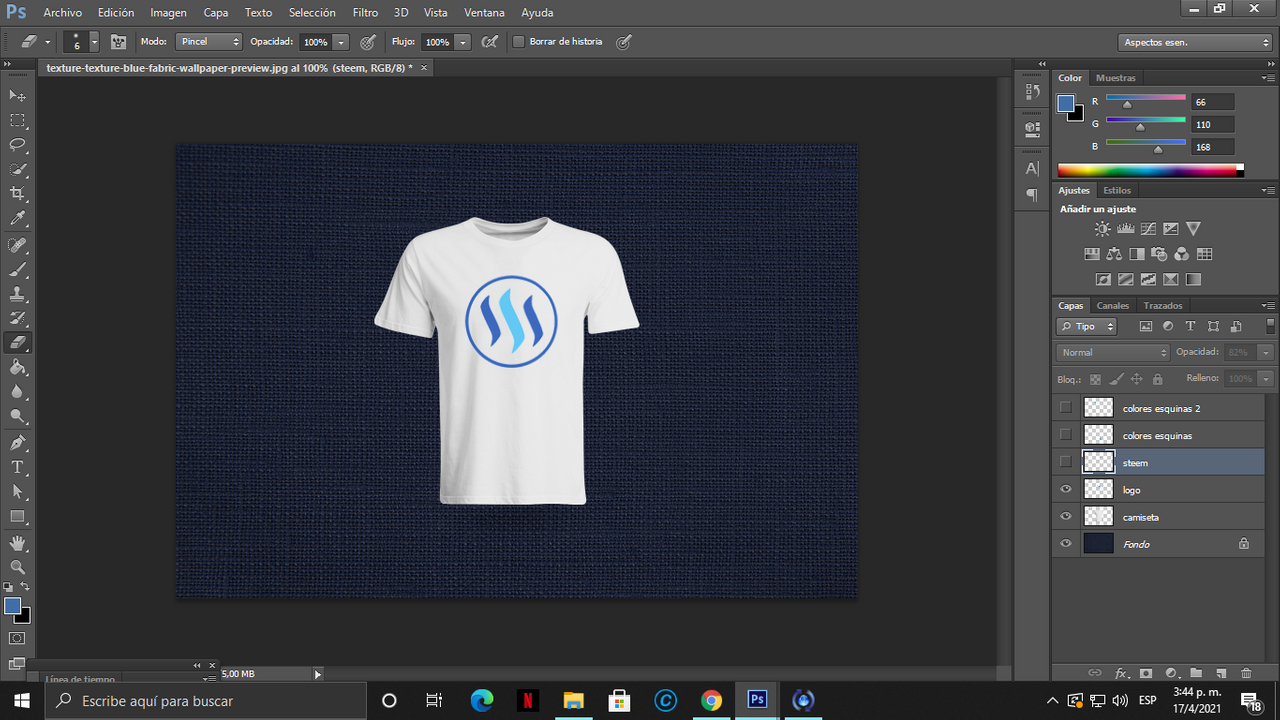
Task: Show the colores esquinas layer
Action: tap(1066, 434)
